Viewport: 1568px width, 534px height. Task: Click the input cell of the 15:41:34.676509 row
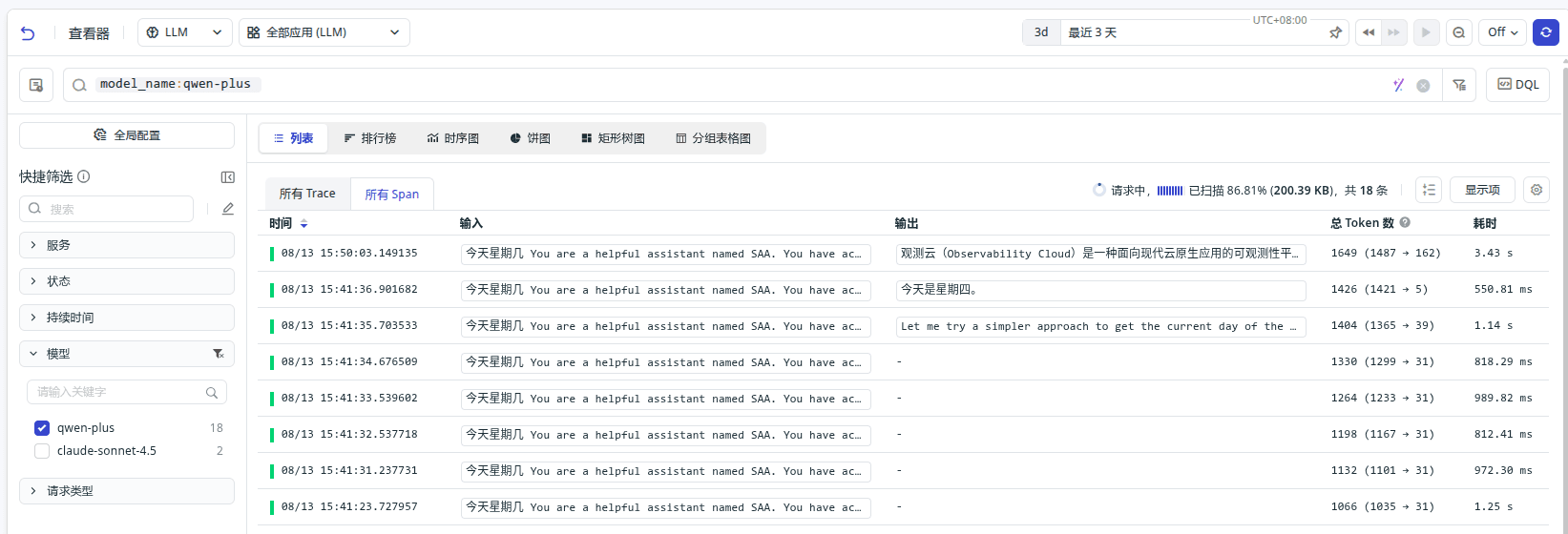(x=665, y=362)
